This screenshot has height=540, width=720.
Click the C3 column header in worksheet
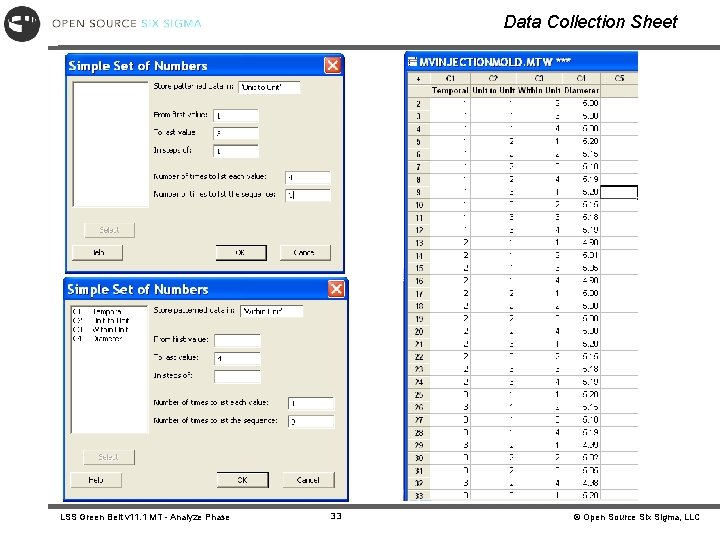coord(539,79)
